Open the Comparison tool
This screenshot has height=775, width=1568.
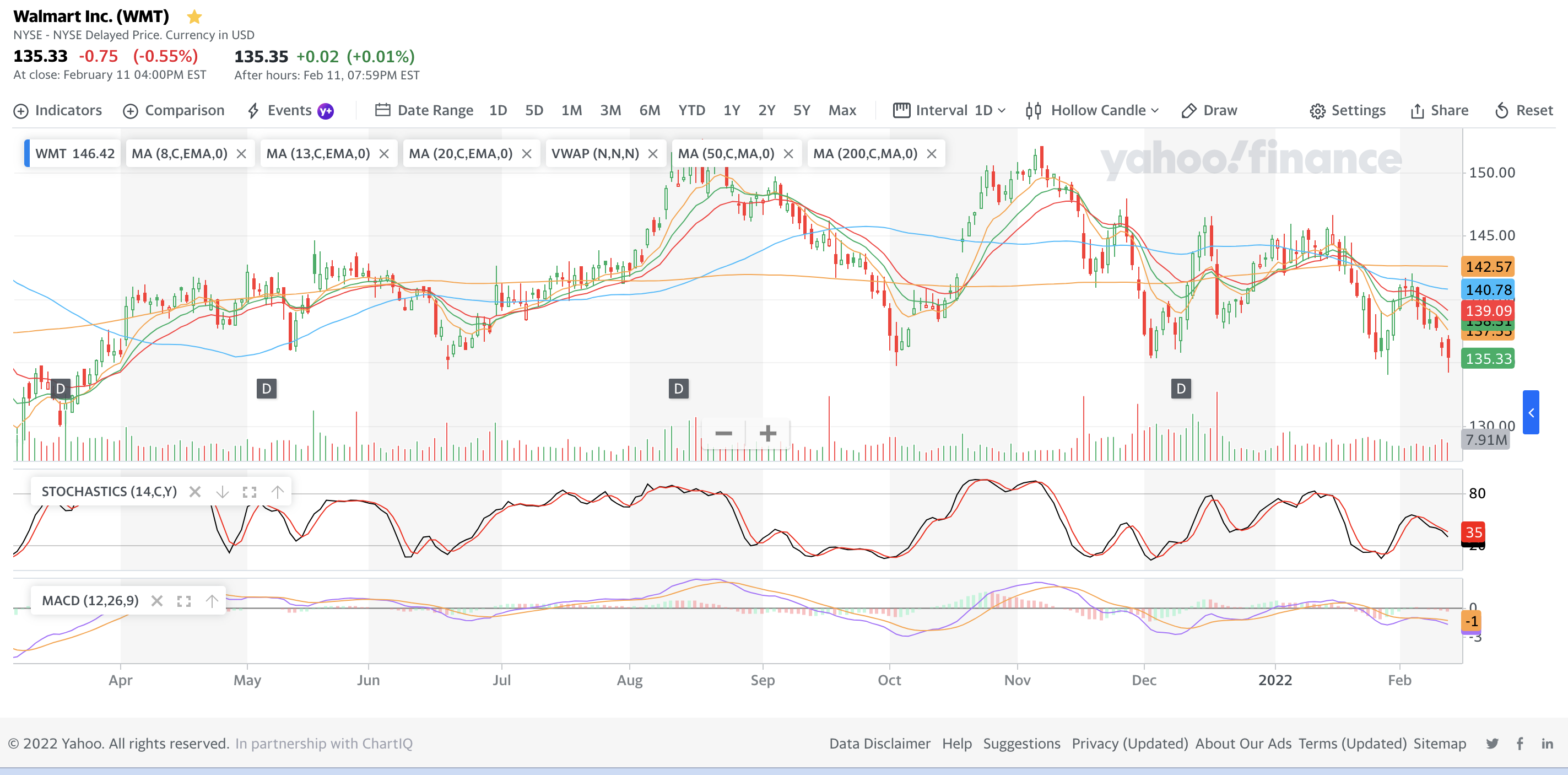coord(174,110)
